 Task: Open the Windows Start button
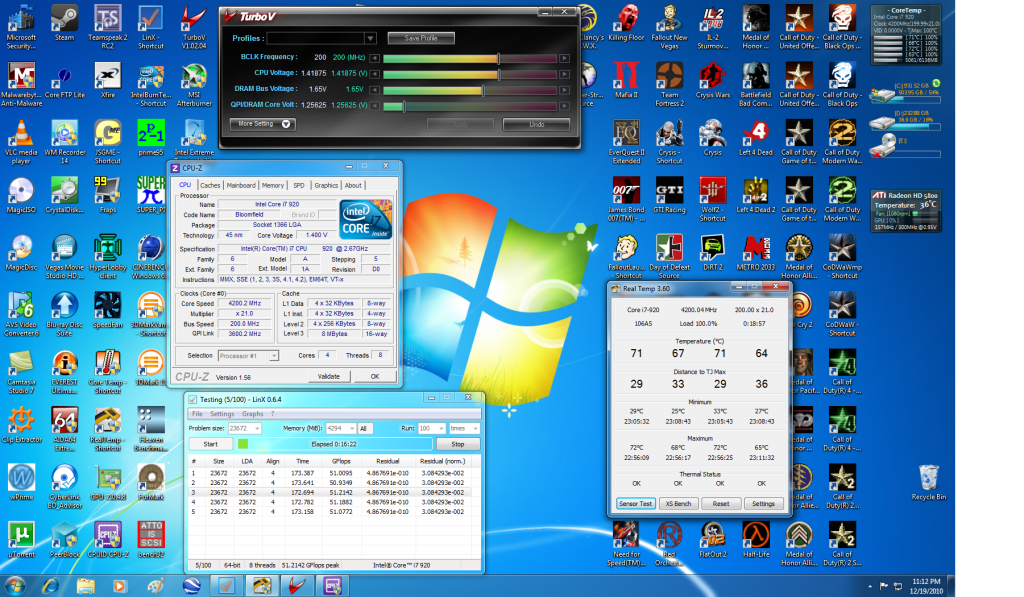[14, 586]
